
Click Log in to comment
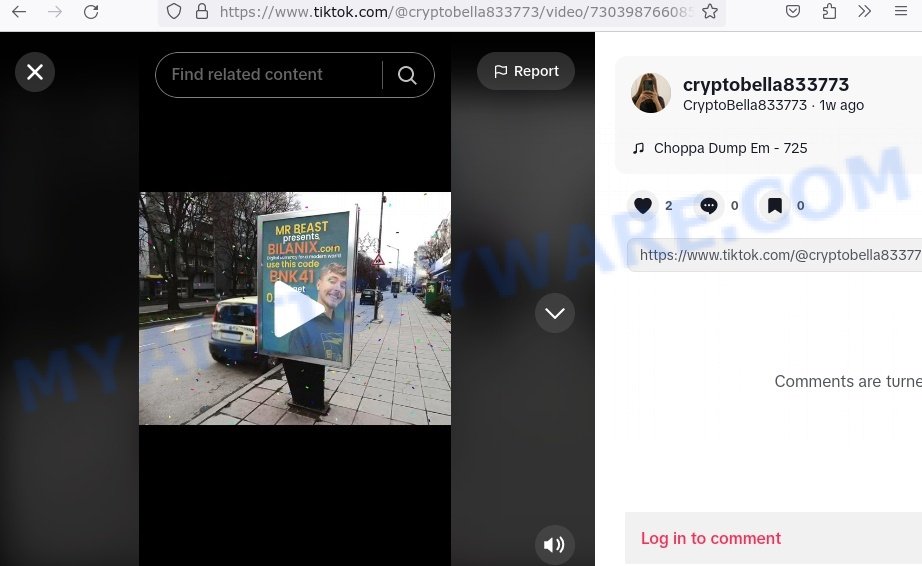(x=710, y=538)
